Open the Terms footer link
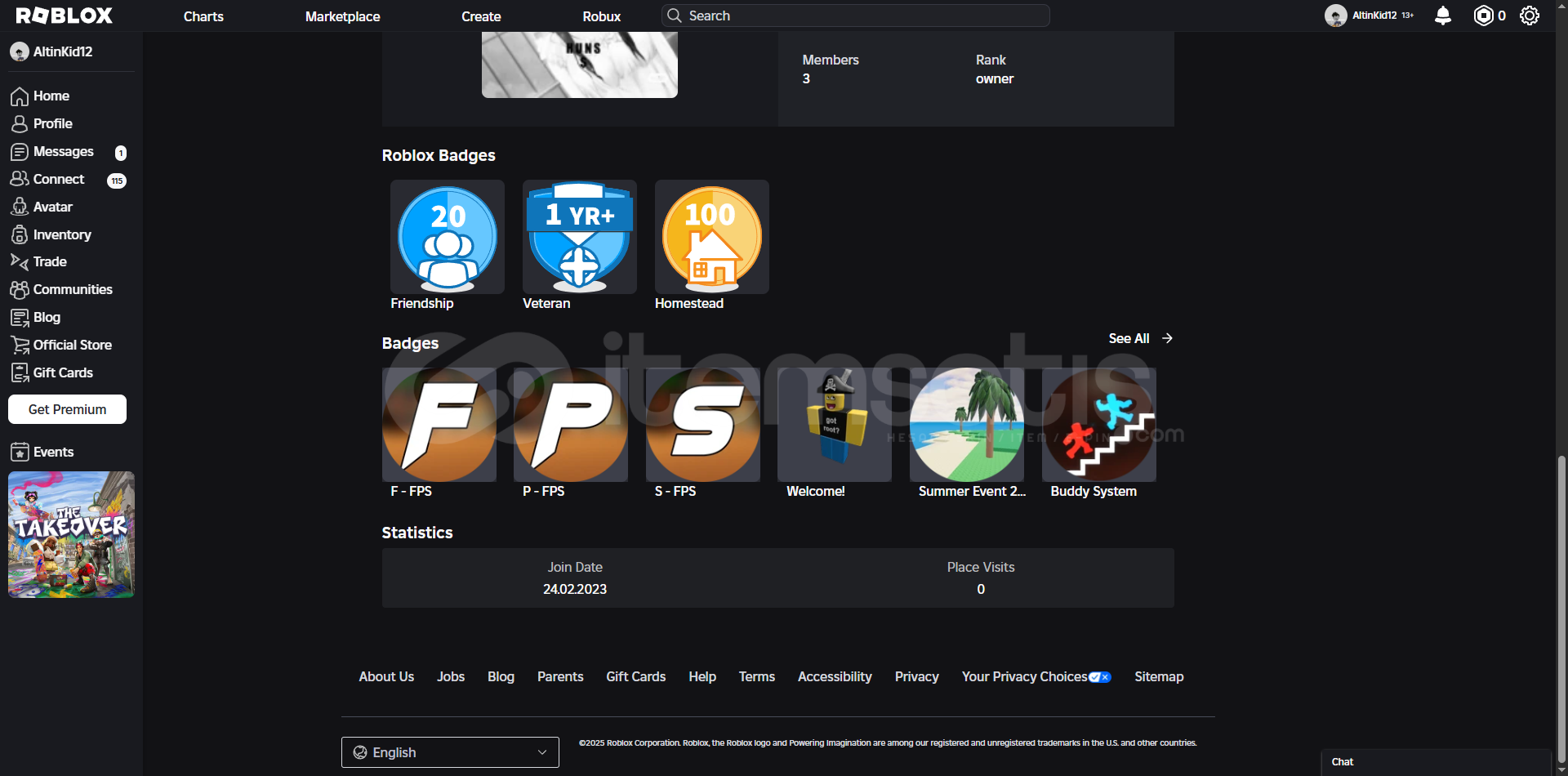The height and width of the screenshot is (776, 1568). point(757,676)
